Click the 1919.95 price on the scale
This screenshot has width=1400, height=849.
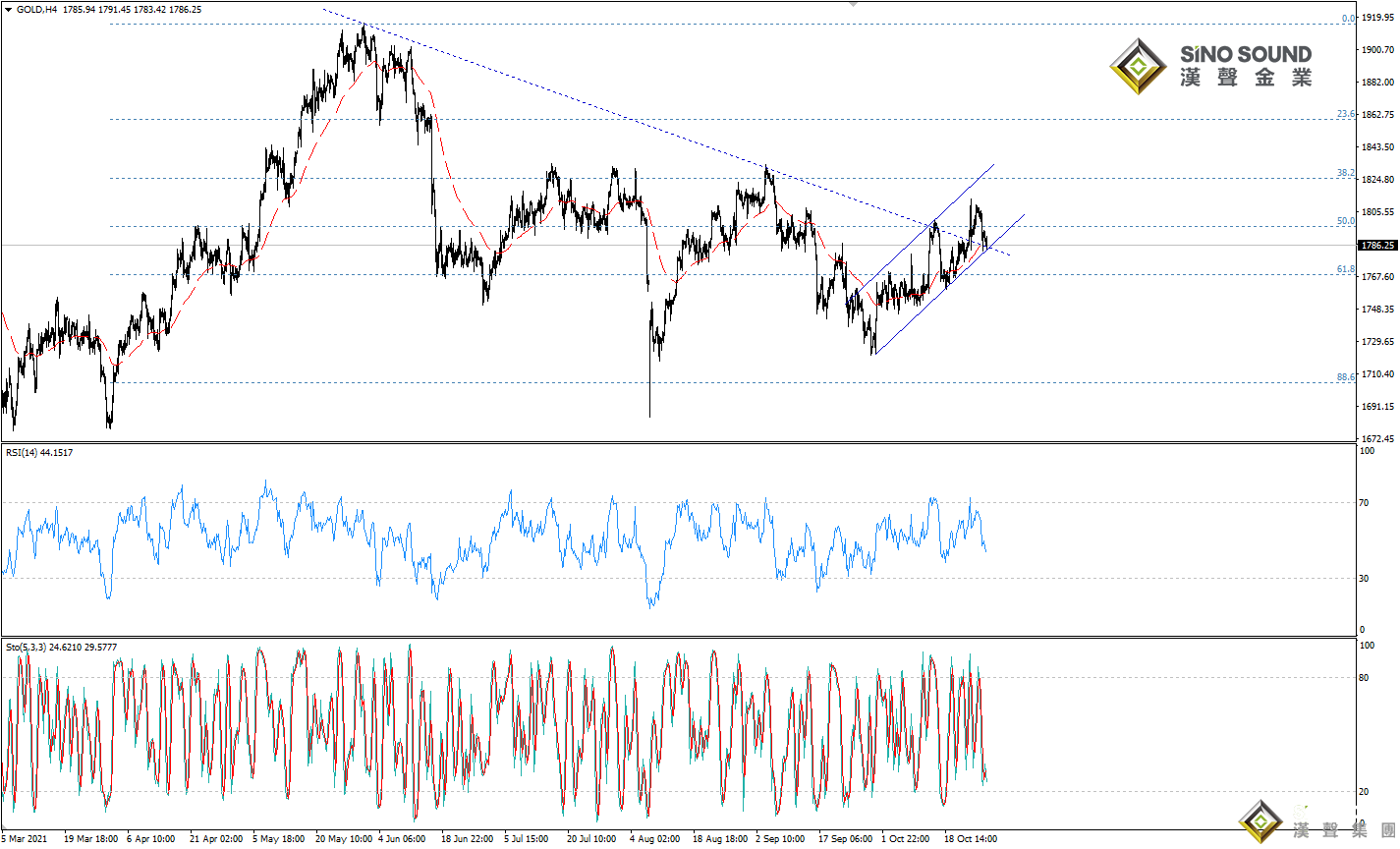point(1376,18)
